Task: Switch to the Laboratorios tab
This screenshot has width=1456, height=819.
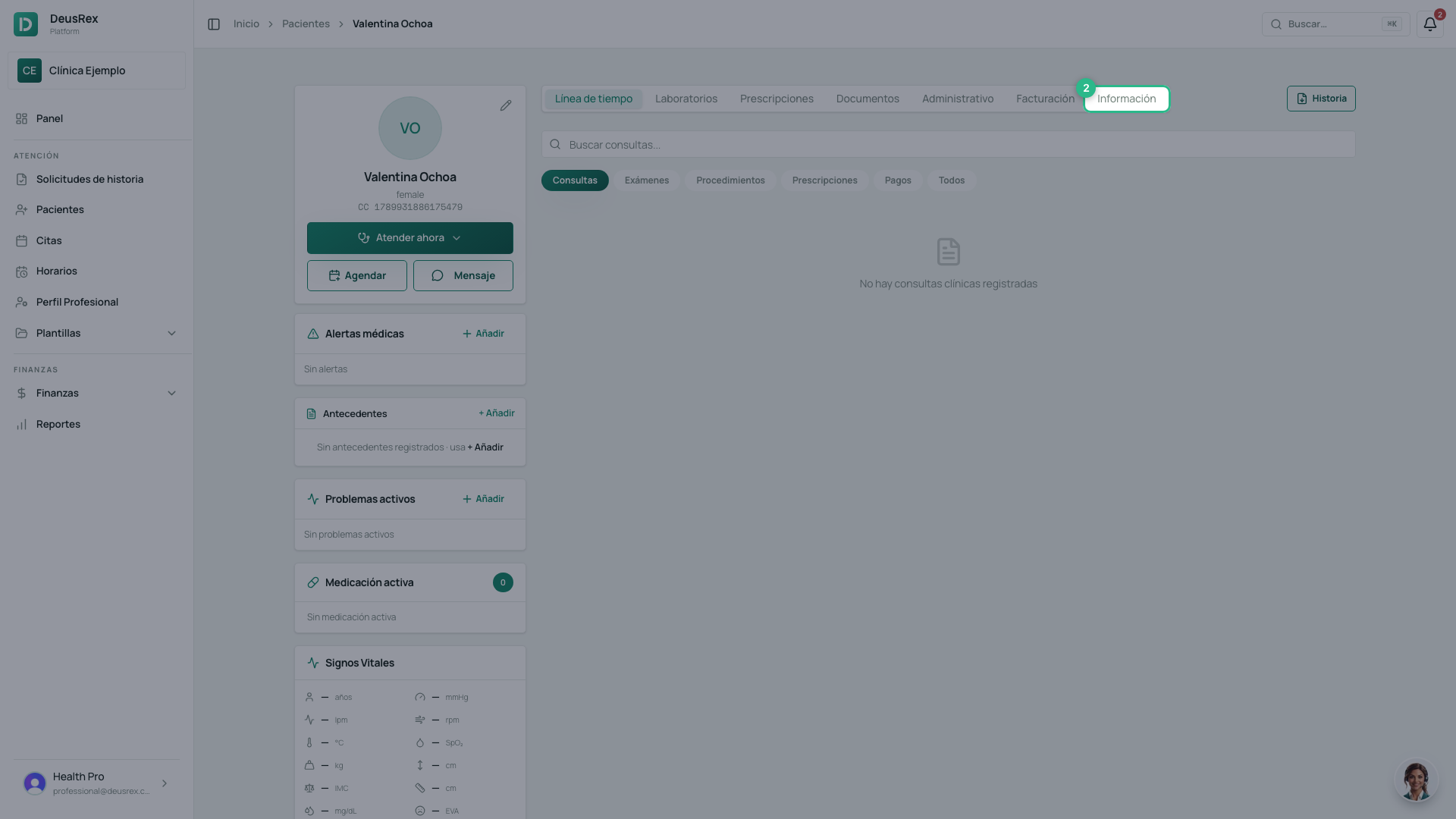Action: click(x=686, y=99)
